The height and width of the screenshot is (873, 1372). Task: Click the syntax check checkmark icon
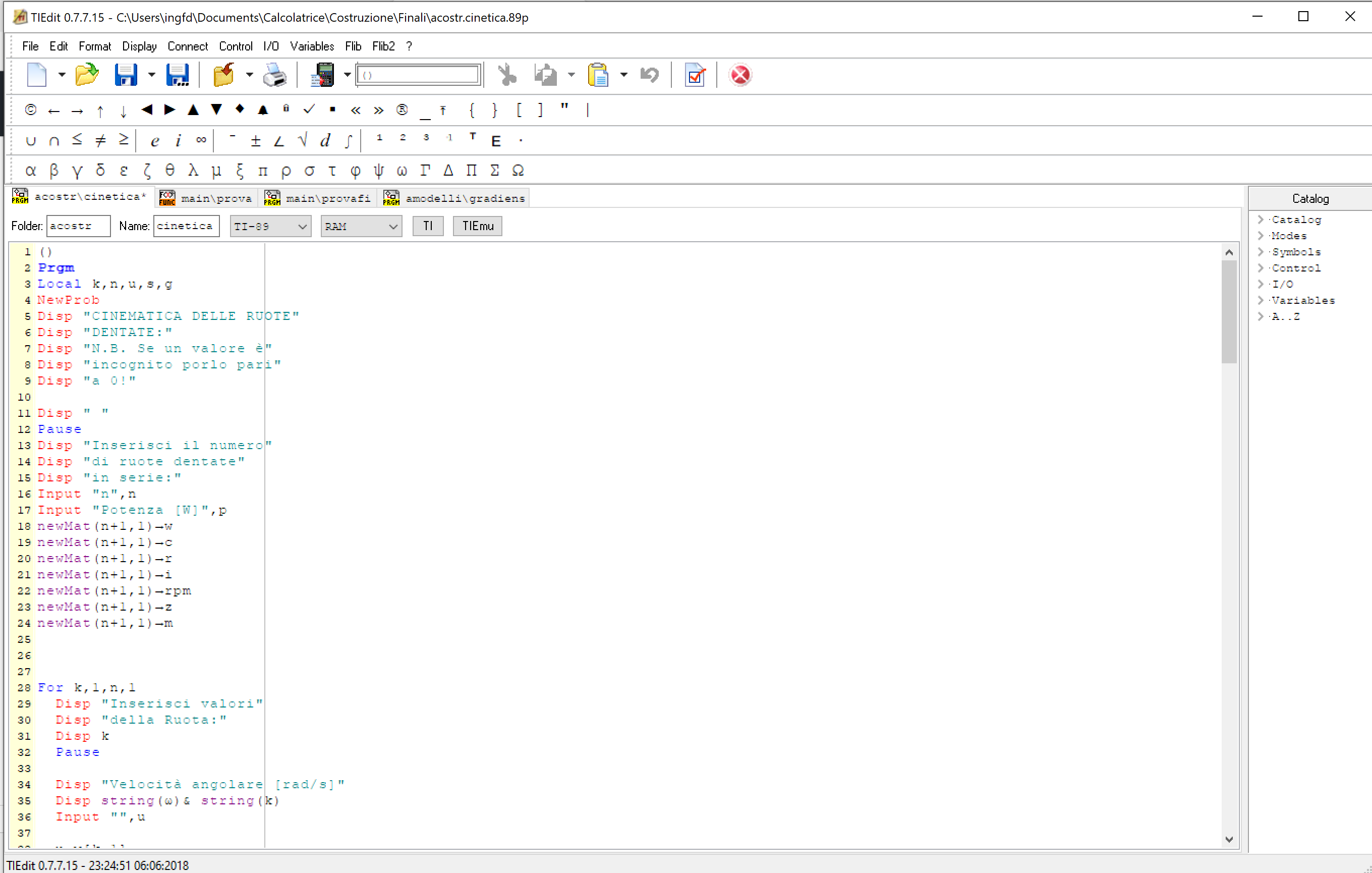695,75
